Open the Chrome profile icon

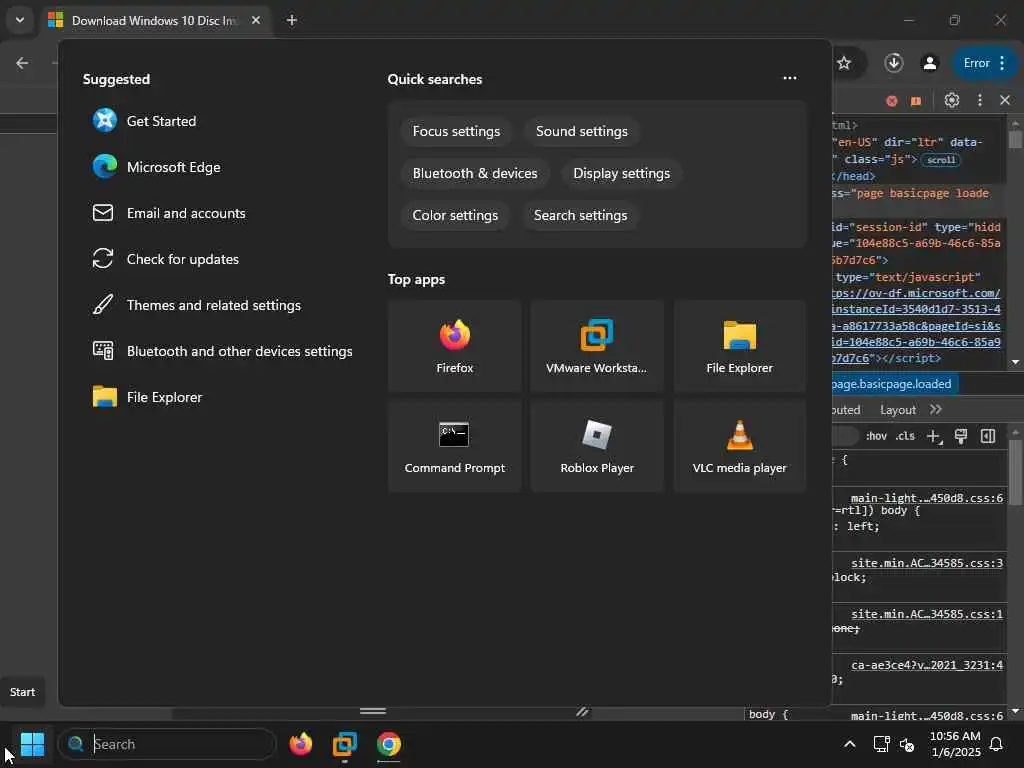pos(929,63)
